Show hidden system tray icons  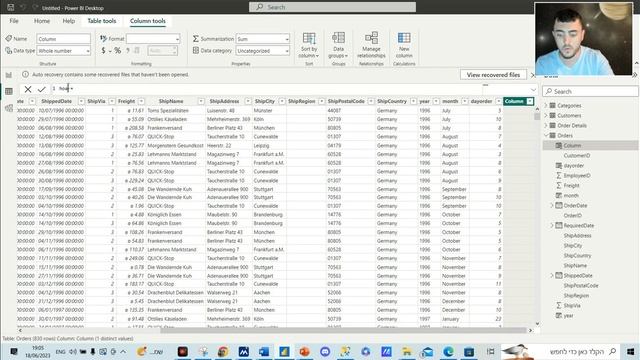(123, 351)
